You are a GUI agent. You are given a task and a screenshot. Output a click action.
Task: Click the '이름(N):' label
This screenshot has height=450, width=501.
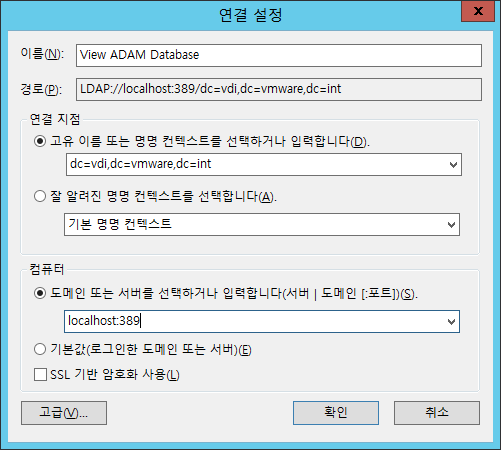(42, 53)
